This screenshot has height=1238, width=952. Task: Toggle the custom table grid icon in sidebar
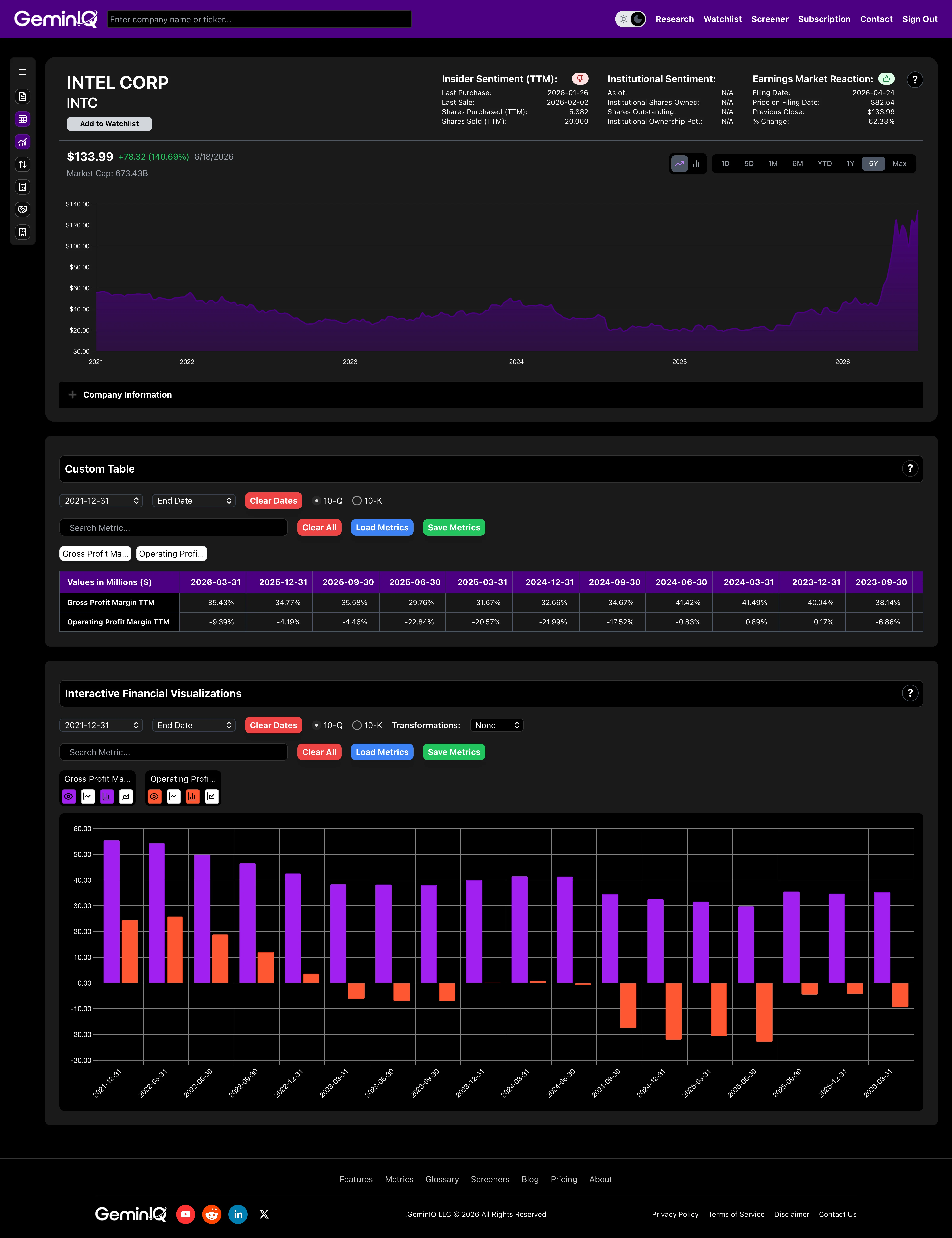tap(23, 119)
